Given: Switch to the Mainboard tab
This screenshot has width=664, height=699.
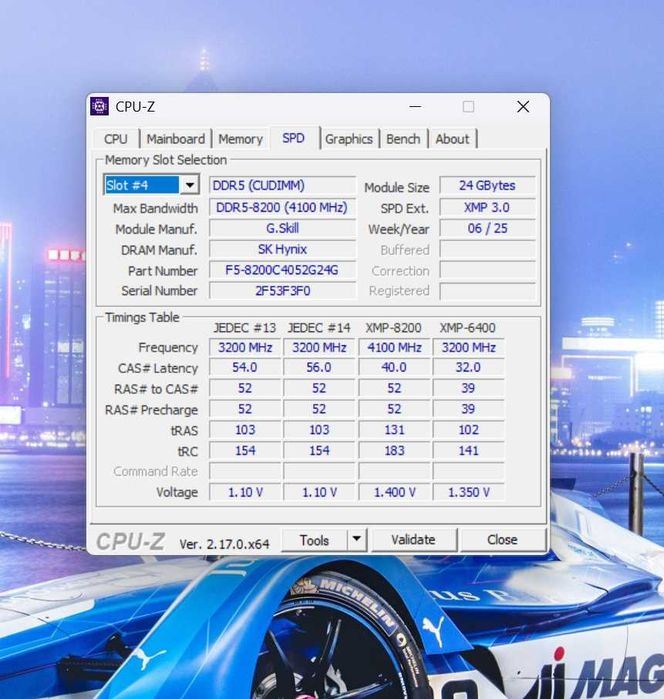Looking at the screenshot, I should tap(176, 139).
